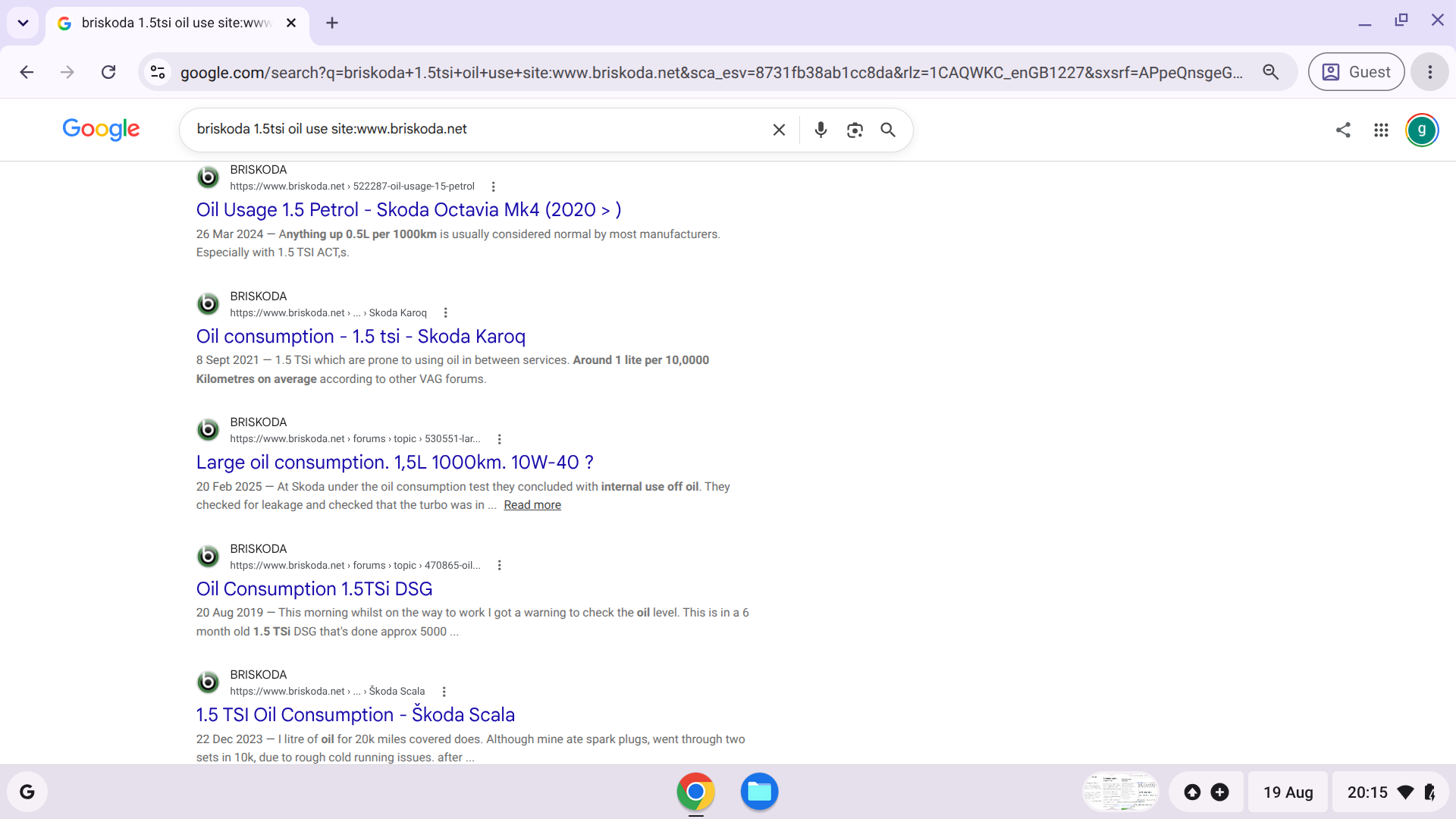Open the calendar from 19 Aug date
The height and width of the screenshot is (819, 1456).
[x=1288, y=792]
